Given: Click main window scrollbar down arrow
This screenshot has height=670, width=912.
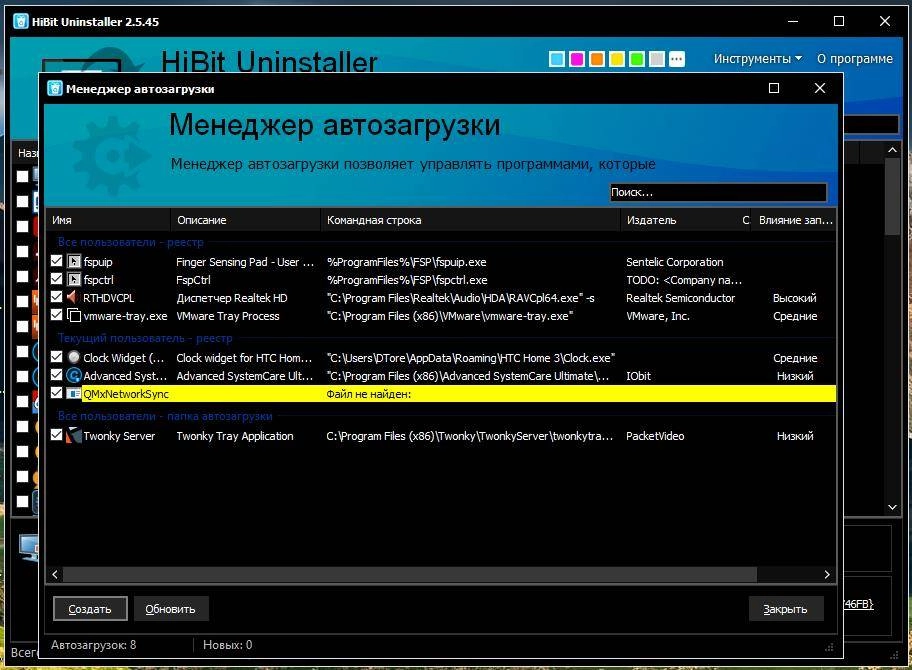Looking at the screenshot, I should click(x=892, y=507).
